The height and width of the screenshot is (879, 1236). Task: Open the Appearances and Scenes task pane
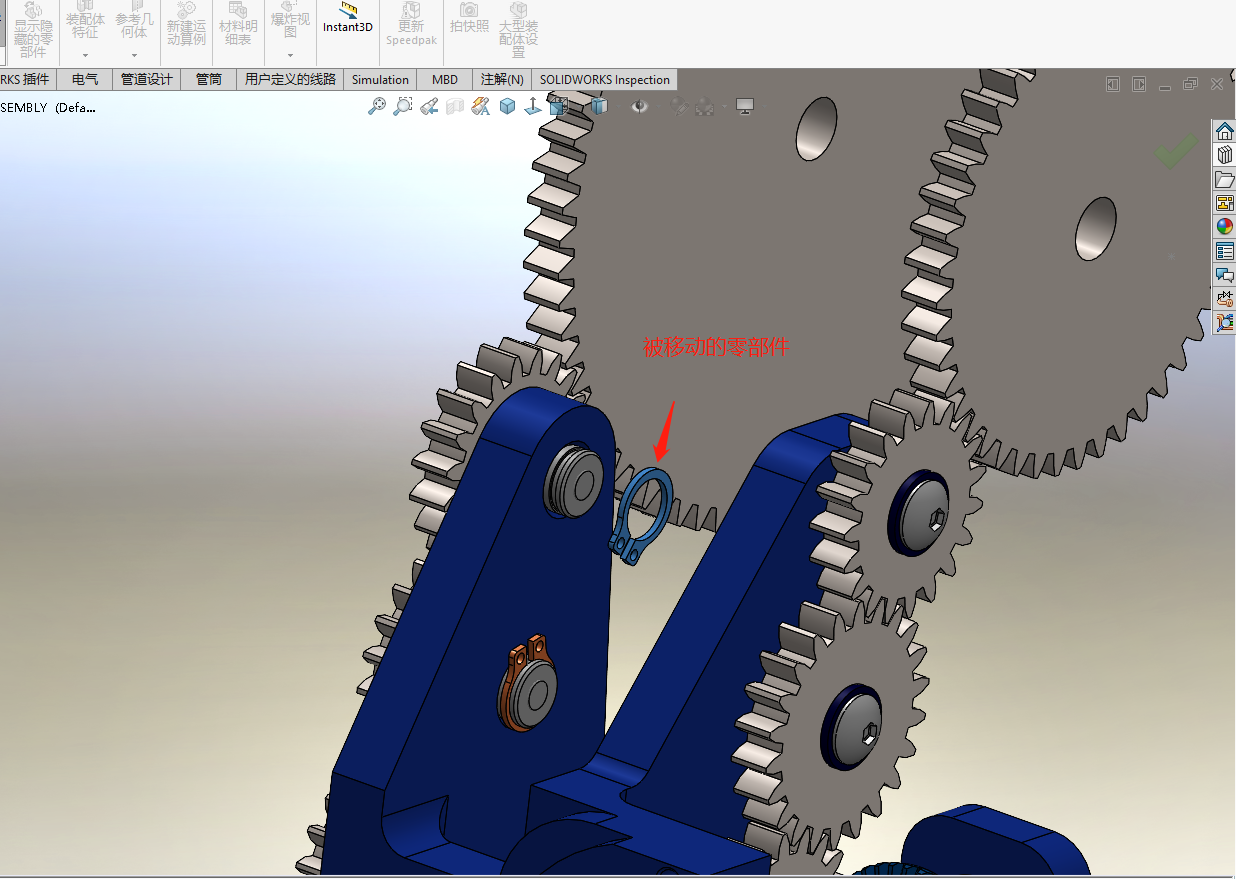coord(1224,226)
